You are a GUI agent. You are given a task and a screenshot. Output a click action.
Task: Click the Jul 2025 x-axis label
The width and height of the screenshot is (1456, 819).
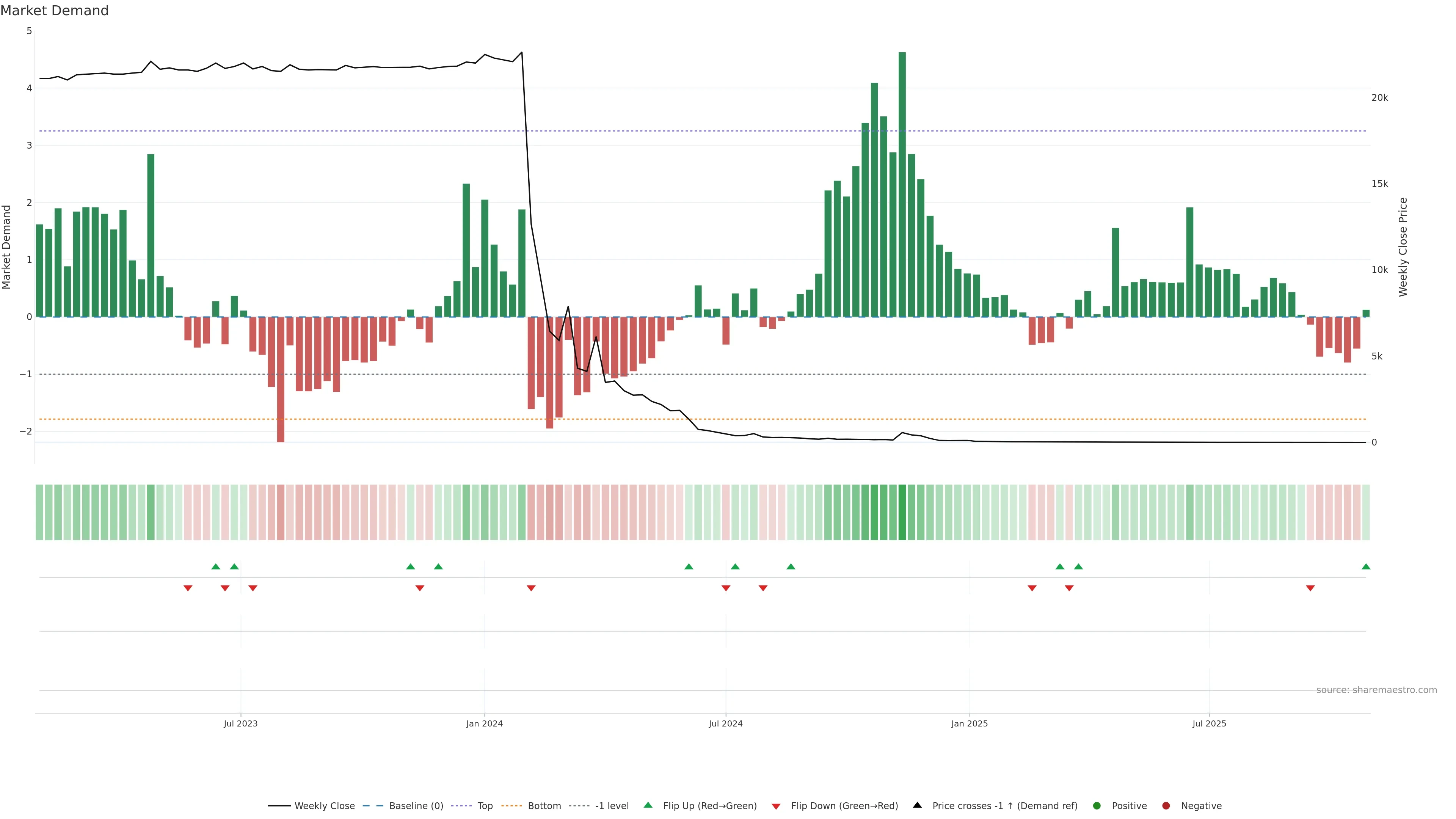1209,723
